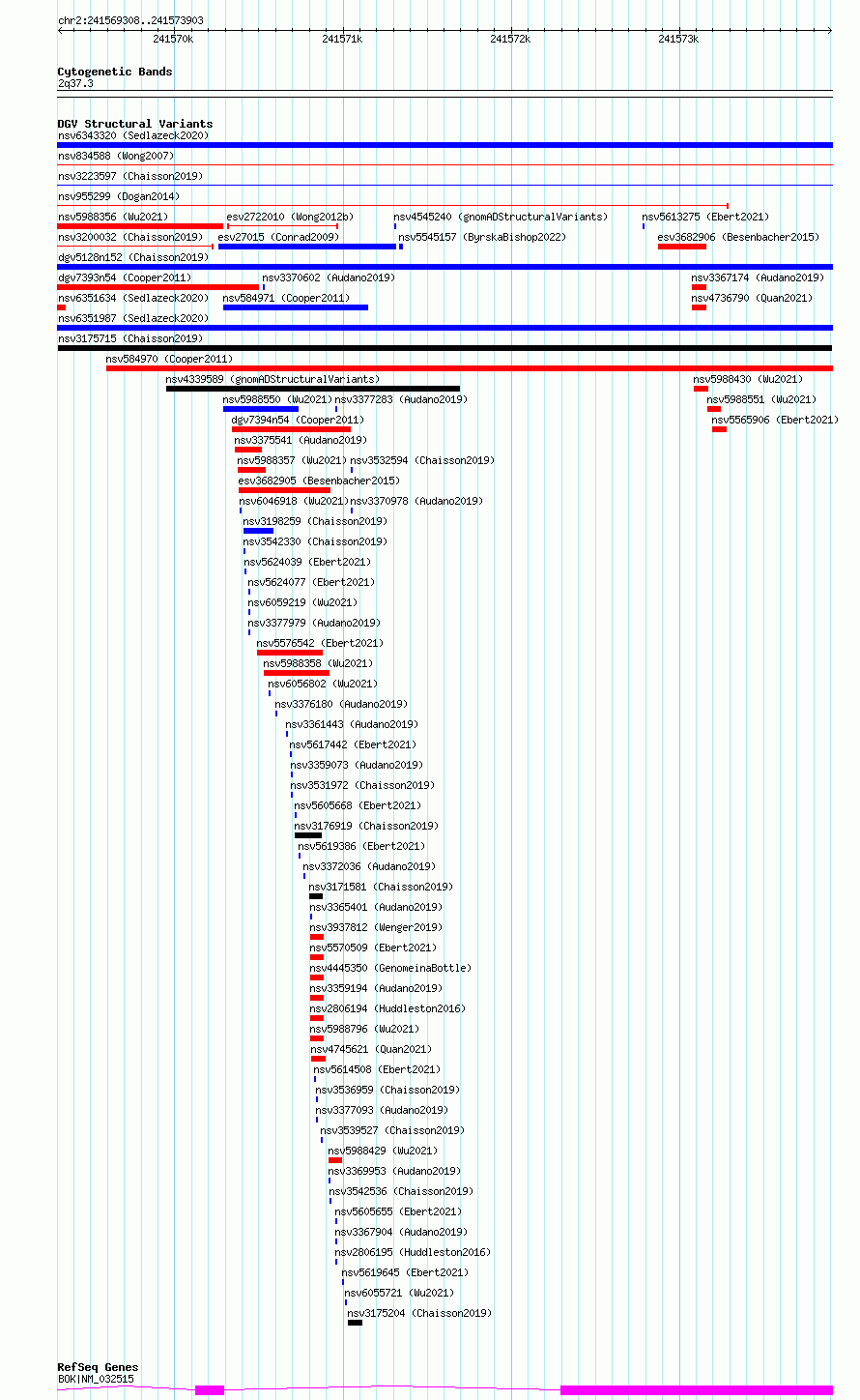This screenshot has height=1400, width=860.
Task: Open dgv7394n54 (Cooper2011) entry
Action: point(298,421)
